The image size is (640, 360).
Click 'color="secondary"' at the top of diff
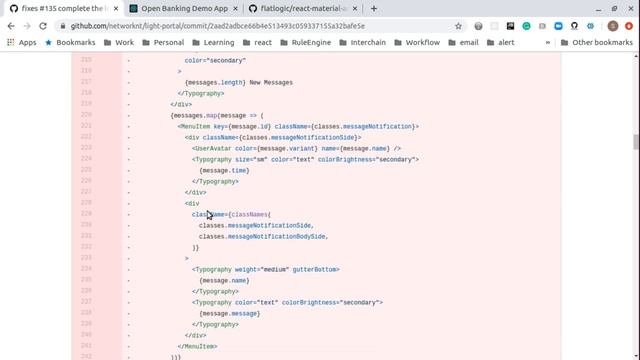coord(215,60)
